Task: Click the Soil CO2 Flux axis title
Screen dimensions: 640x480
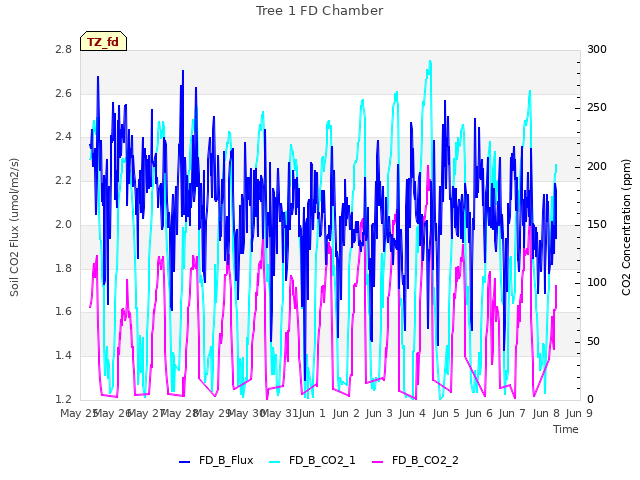Action: tap(14, 227)
